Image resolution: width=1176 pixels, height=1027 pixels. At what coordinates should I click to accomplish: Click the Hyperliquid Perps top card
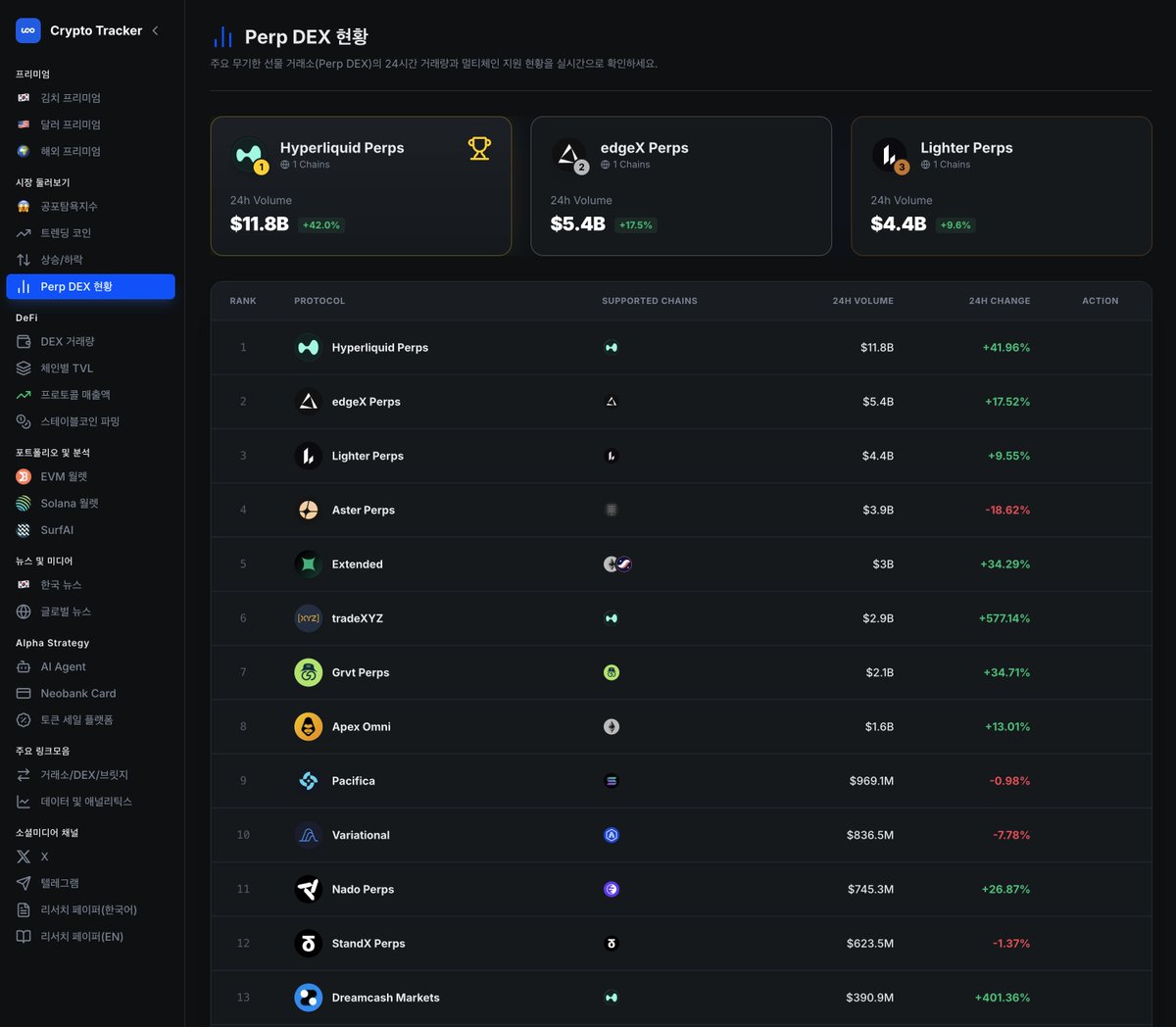(x=361, y=186)
